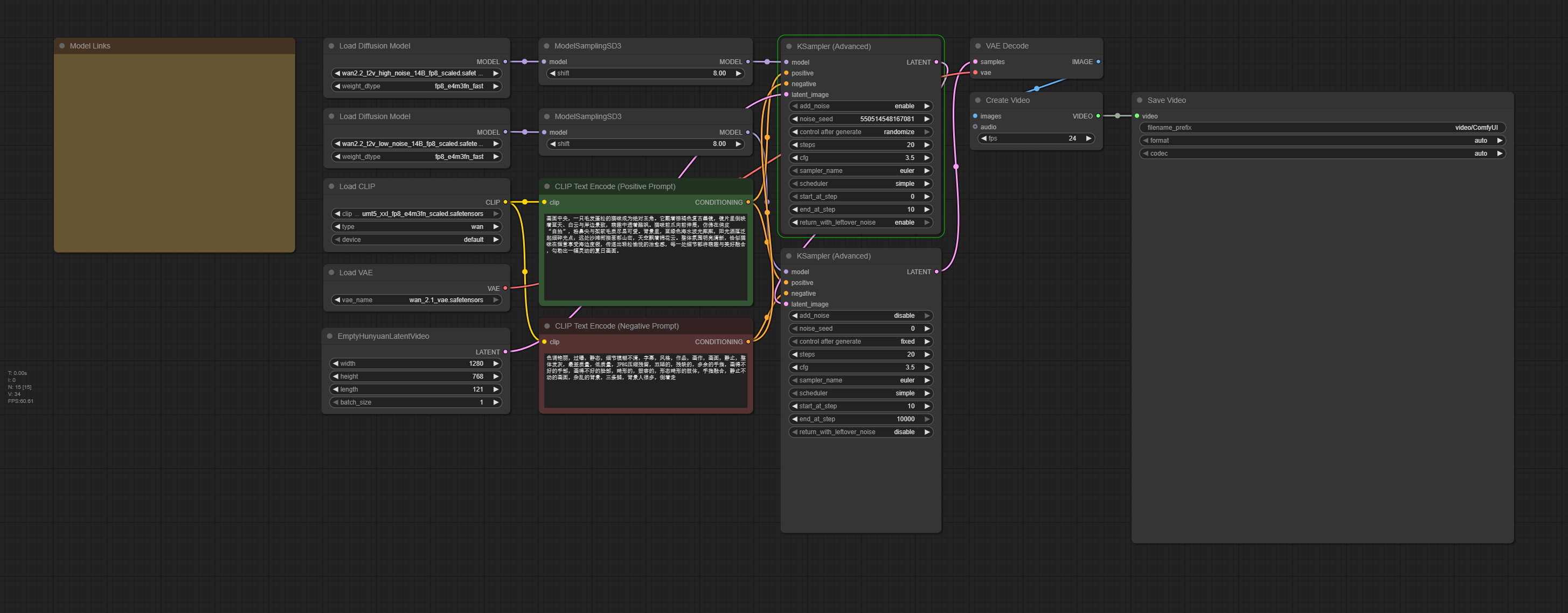Viewport: 1568px width, 613px height.
Task: Click the VAE output port on Load VAE
Action: coord(505,288)
